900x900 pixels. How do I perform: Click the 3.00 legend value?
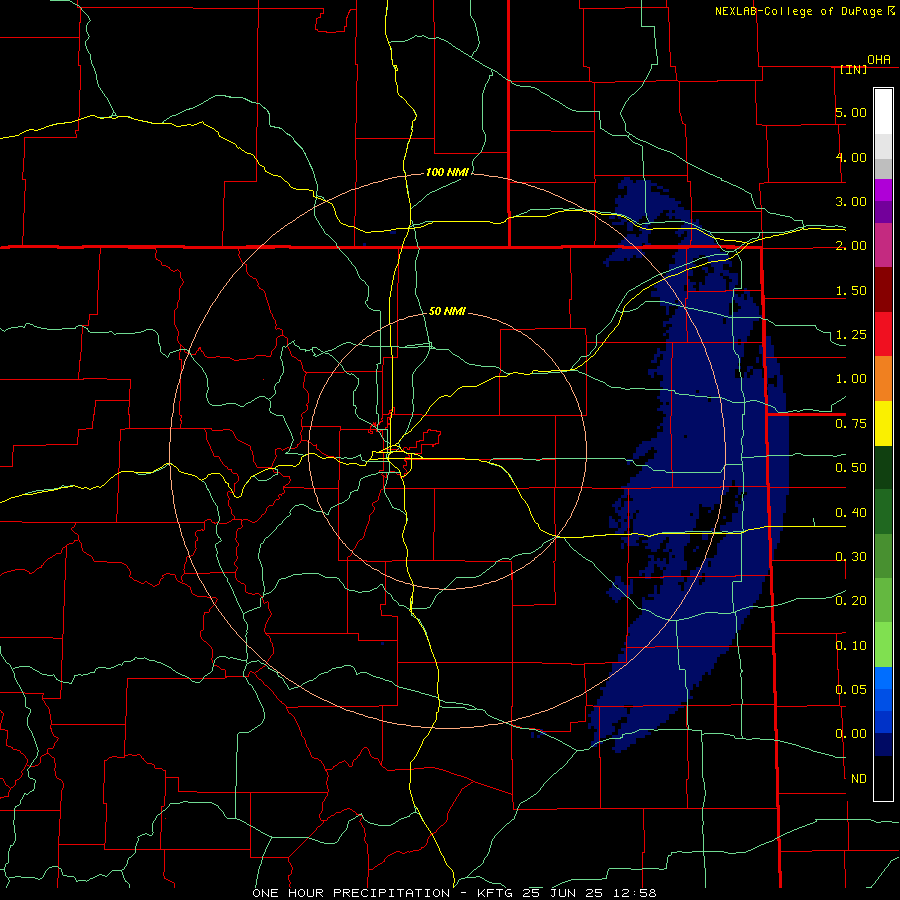point(851,201)
